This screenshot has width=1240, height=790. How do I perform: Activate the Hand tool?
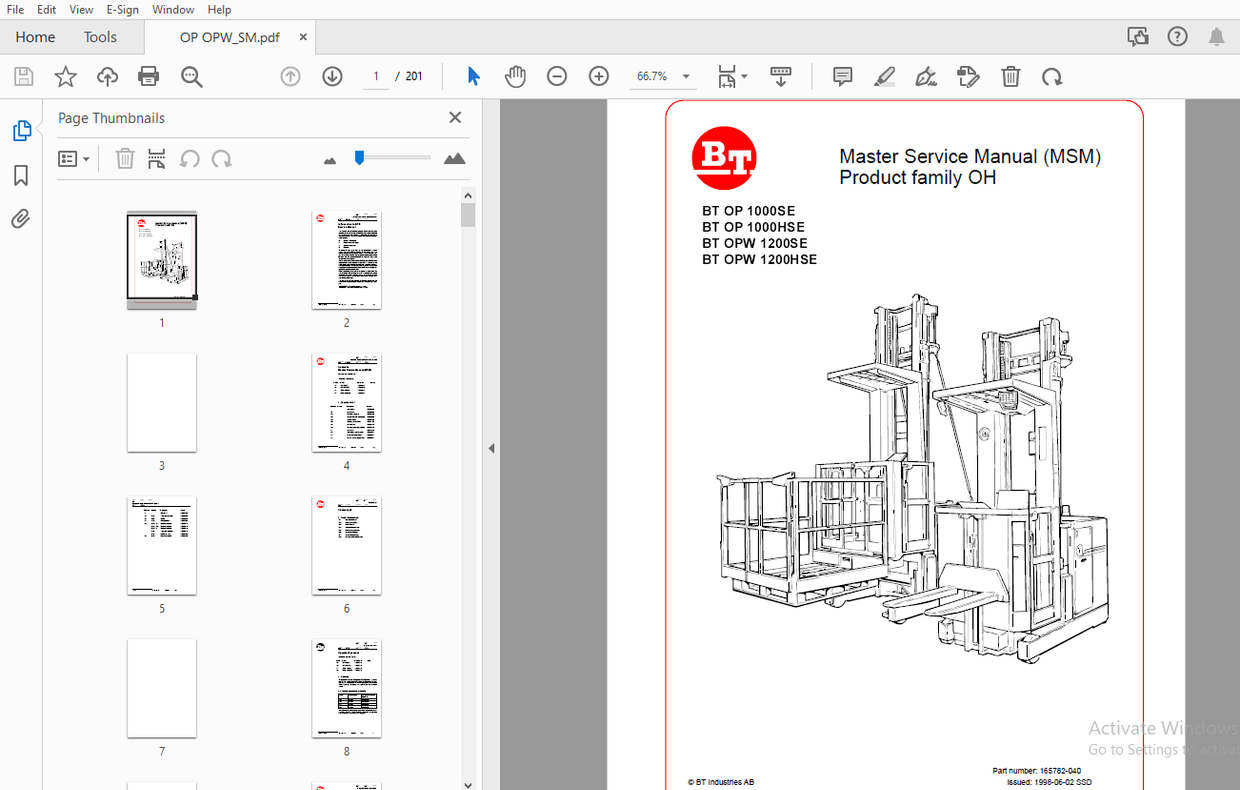(515, 76)
